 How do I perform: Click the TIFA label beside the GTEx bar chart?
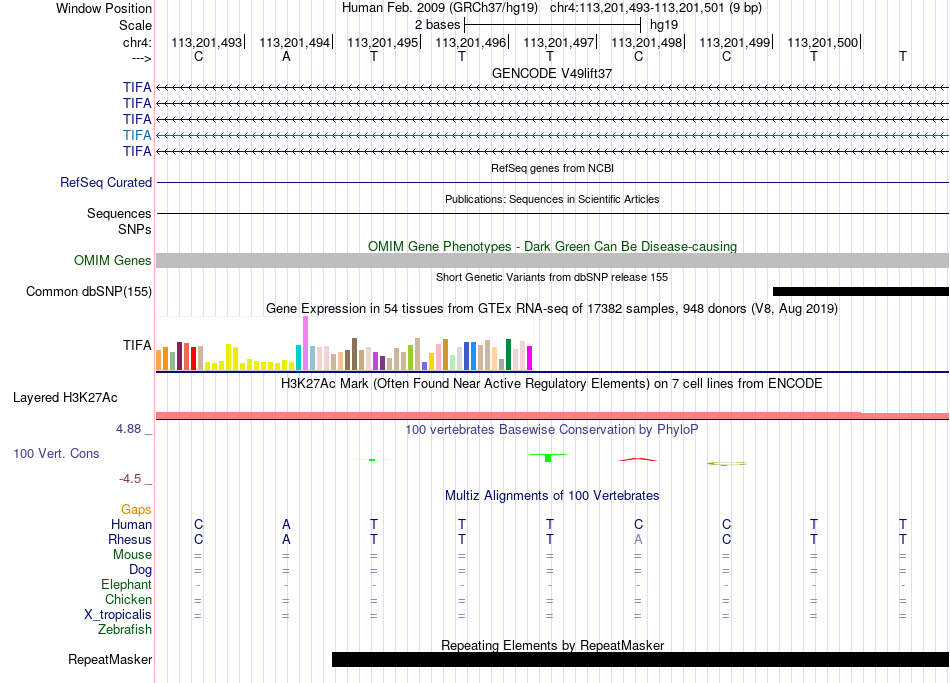[137, 345]
